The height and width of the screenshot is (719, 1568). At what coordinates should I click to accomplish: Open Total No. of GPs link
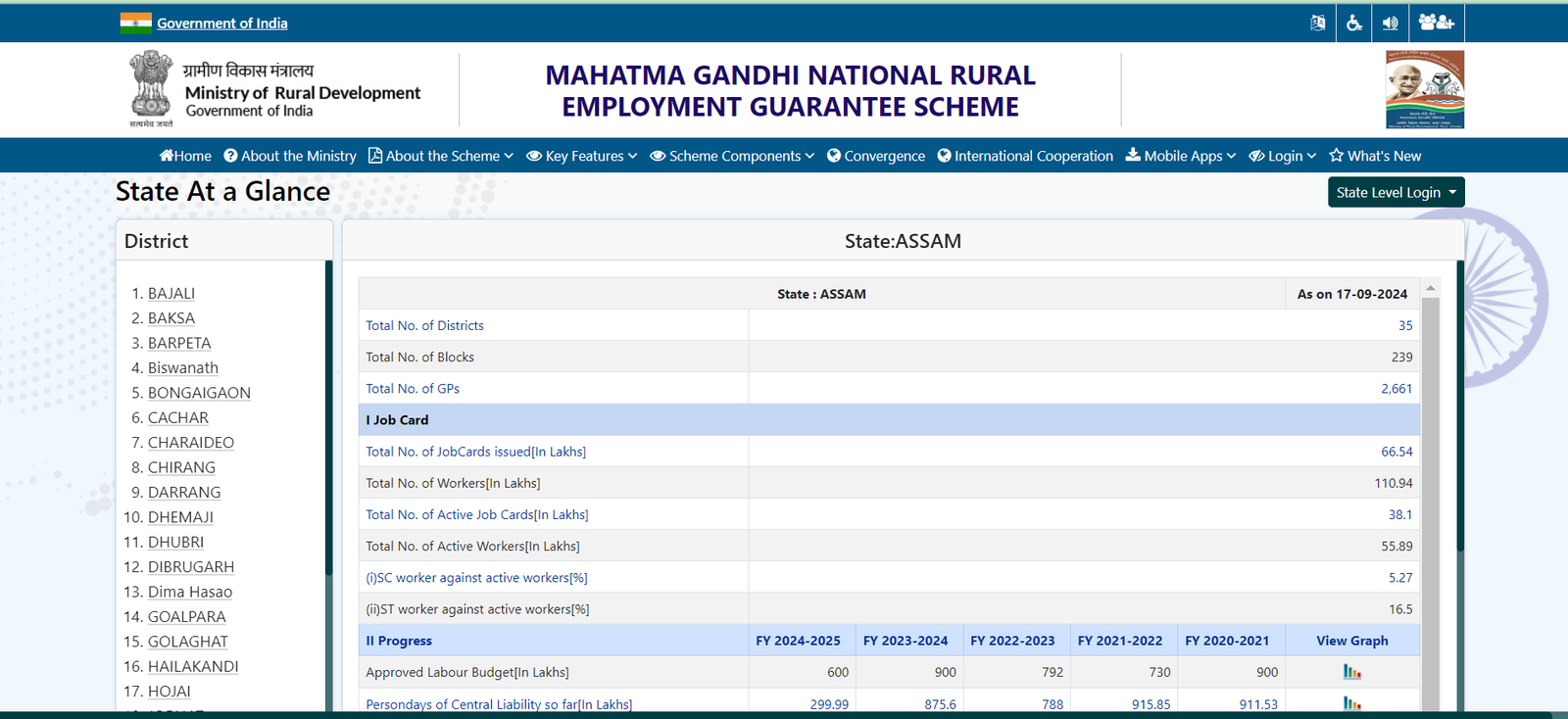[413, 388]
